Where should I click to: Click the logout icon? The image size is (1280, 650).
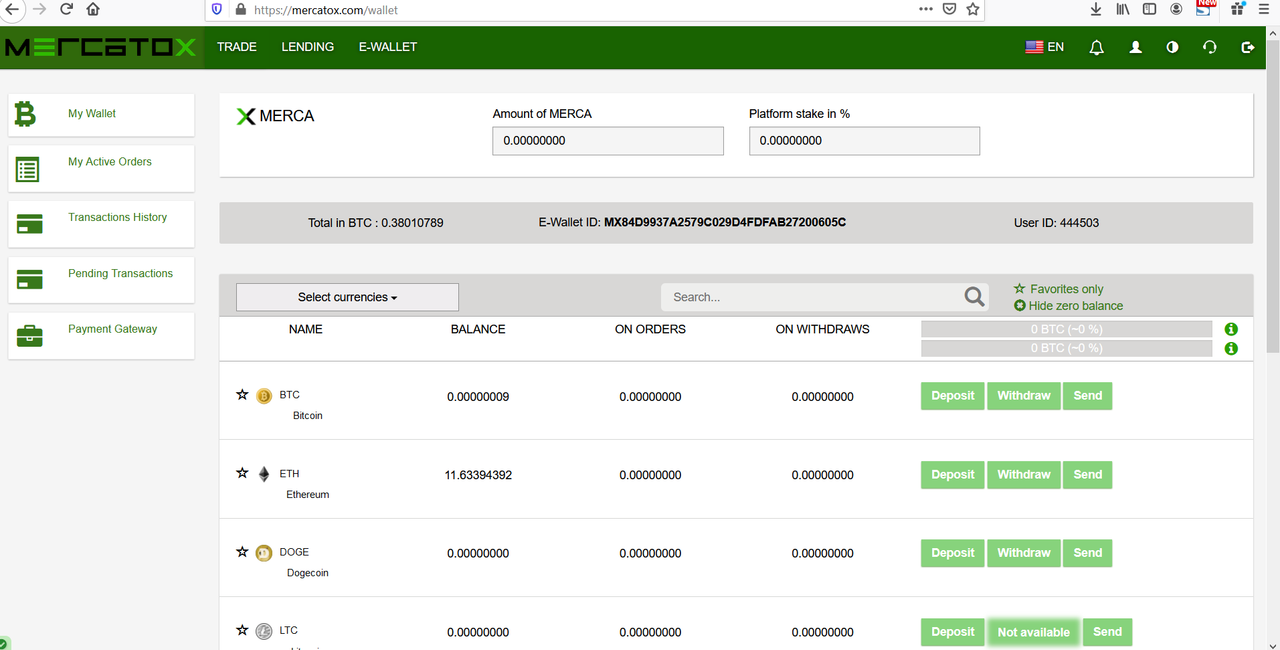pos(1247,47)
